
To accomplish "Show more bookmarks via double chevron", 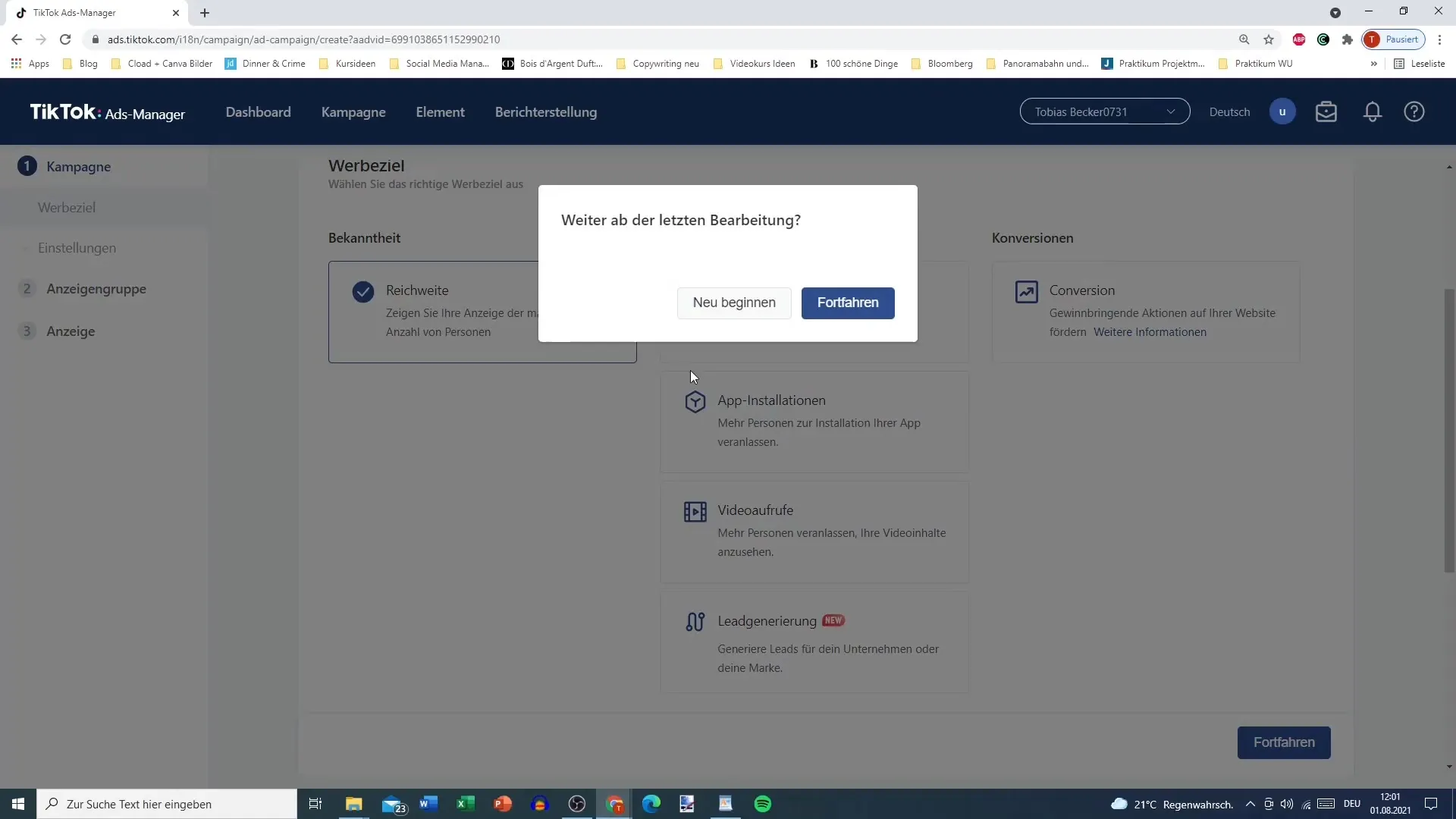I will click(1373, 64).
